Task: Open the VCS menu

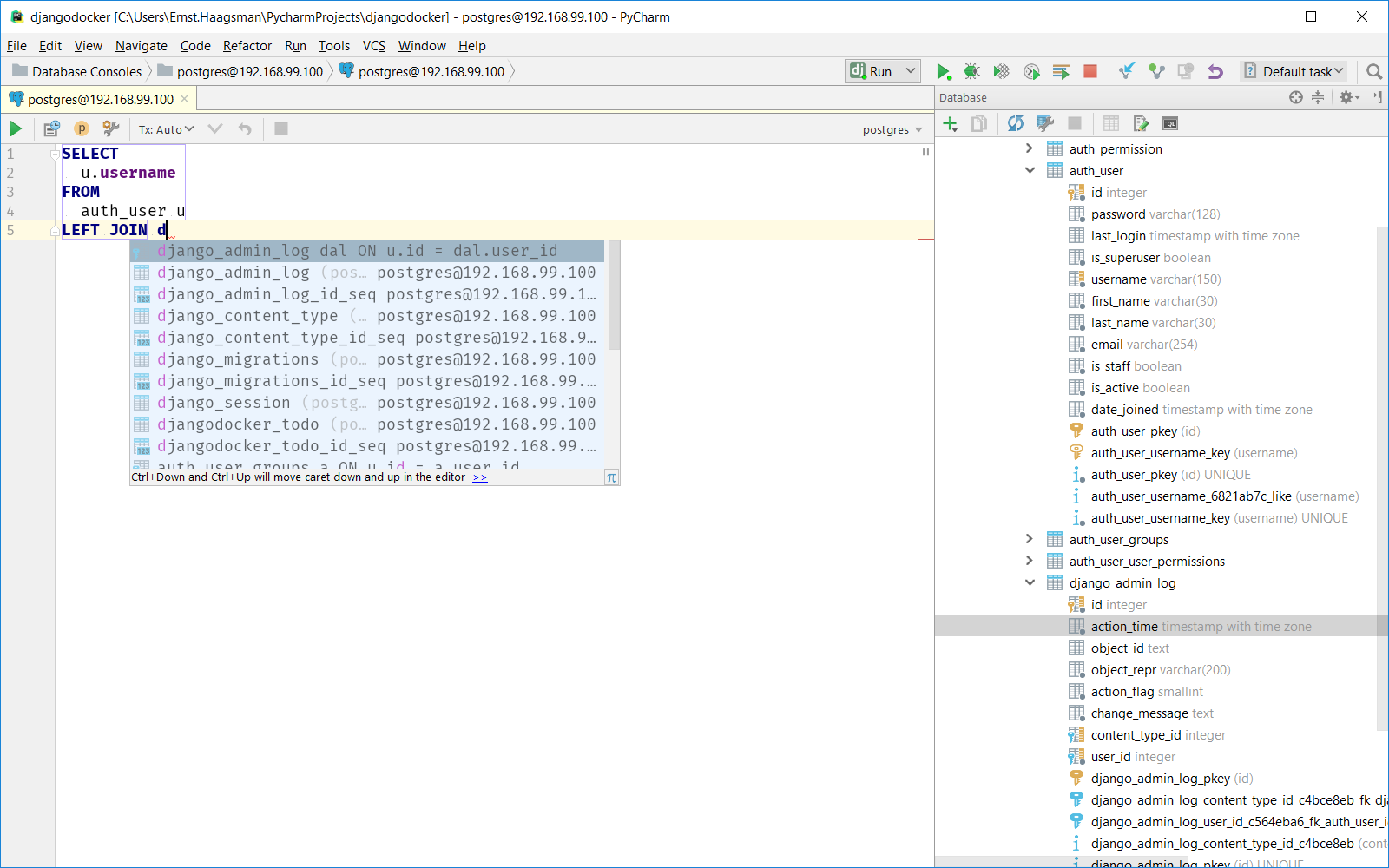Action: (374, 46)
